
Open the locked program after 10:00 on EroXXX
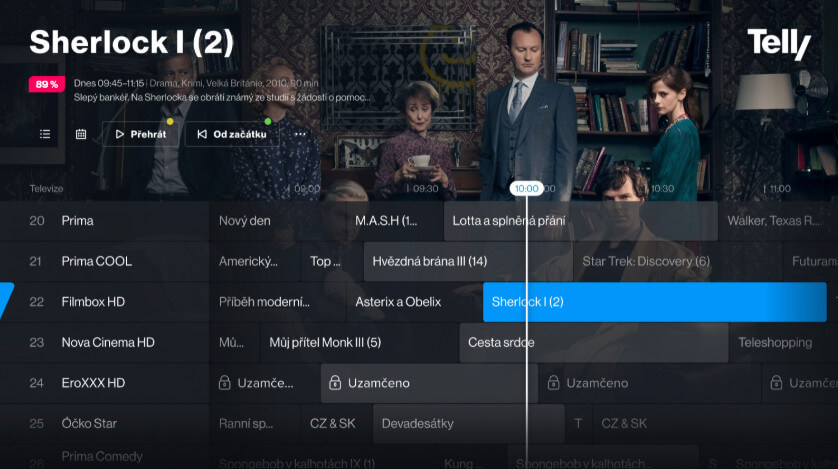click(649, 383)
